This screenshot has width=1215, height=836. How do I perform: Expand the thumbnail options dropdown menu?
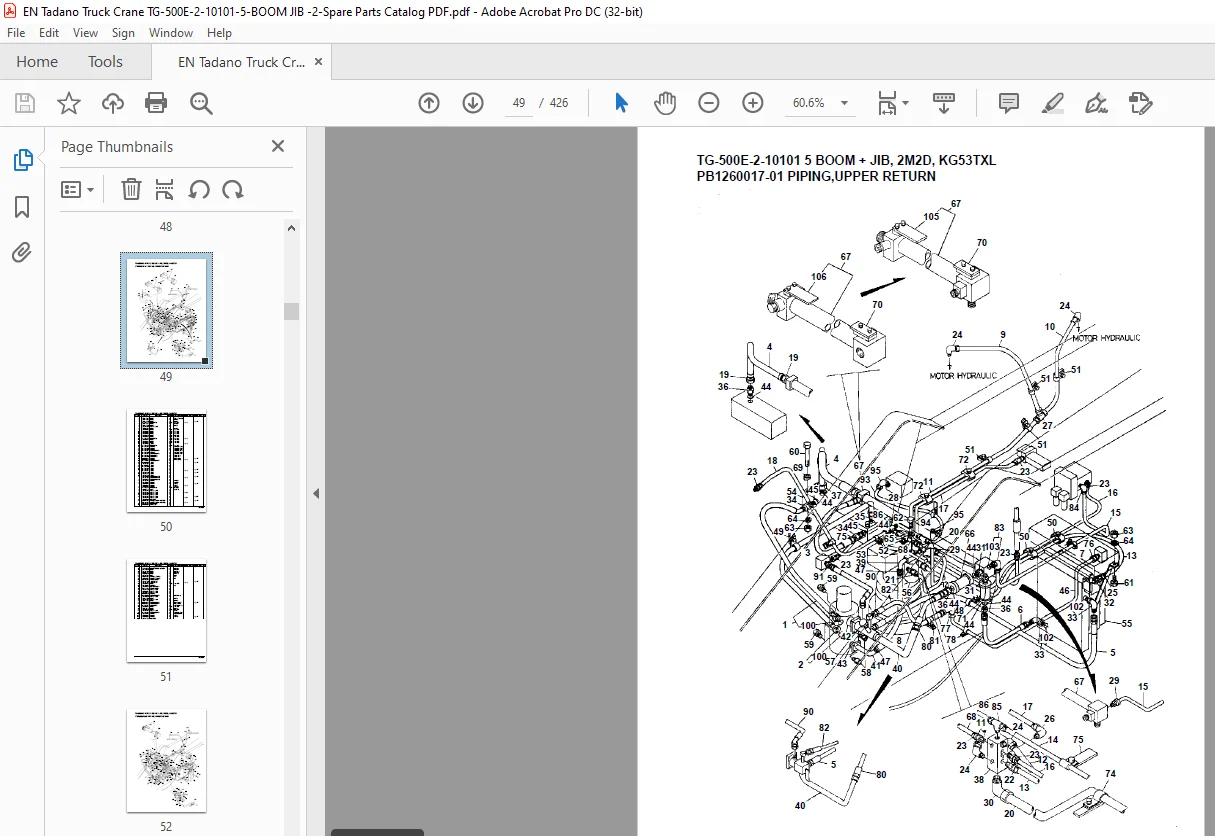[78, 189]
